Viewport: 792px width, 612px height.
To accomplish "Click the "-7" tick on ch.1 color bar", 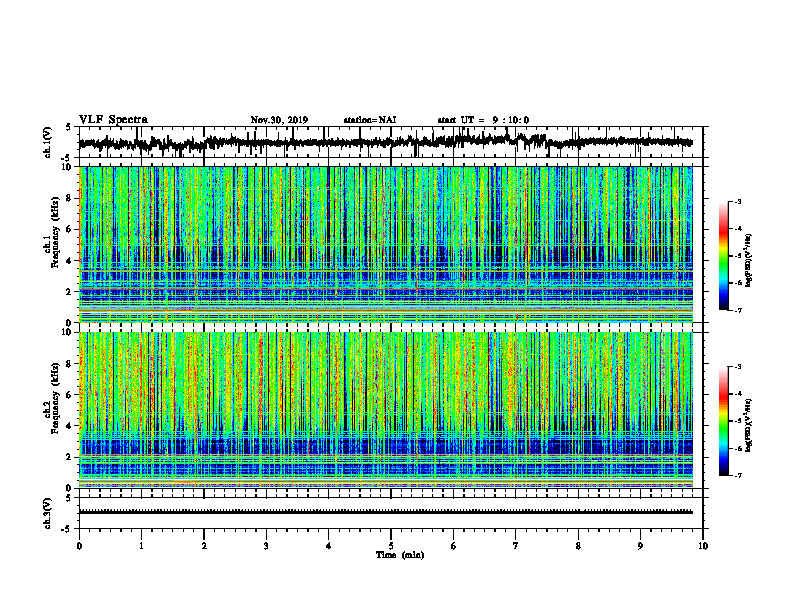I will coord(738,310).
